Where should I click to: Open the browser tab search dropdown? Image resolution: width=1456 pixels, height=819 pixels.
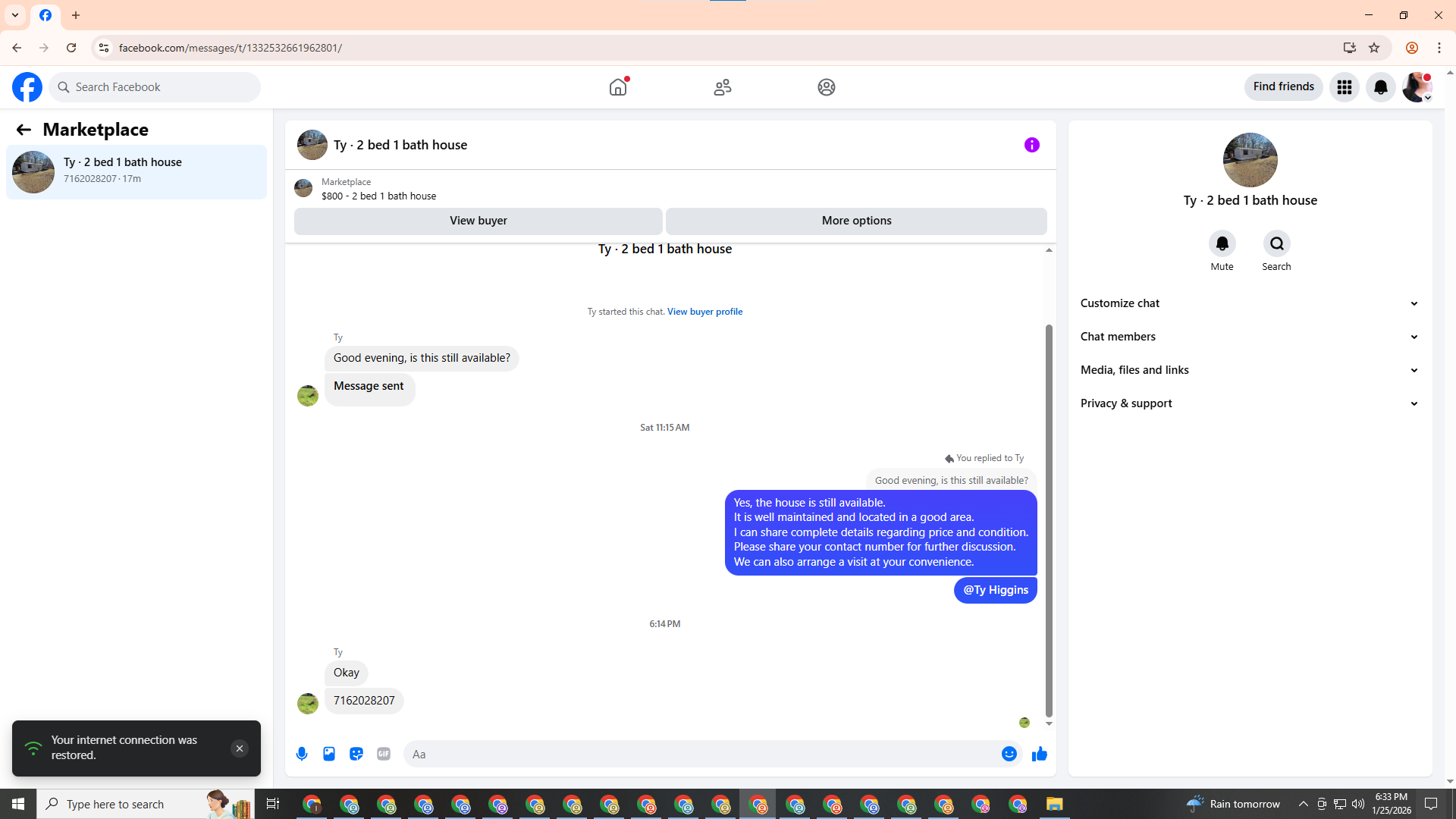pyautogui.click(x=15, y=15)
